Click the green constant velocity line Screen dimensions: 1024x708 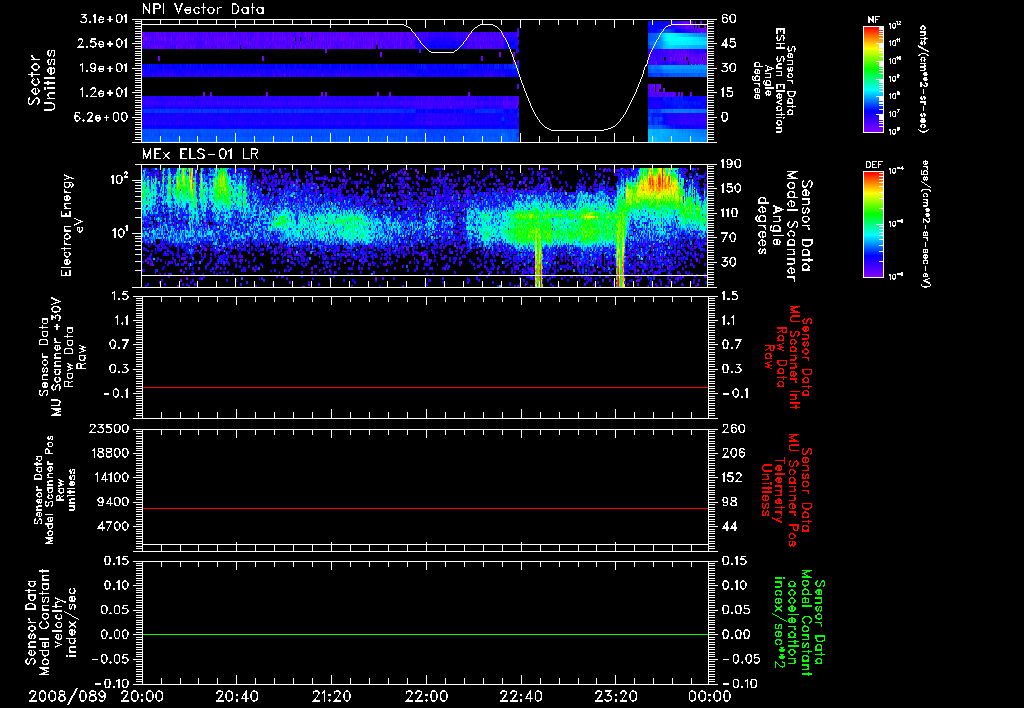click(x=425, y=635)
